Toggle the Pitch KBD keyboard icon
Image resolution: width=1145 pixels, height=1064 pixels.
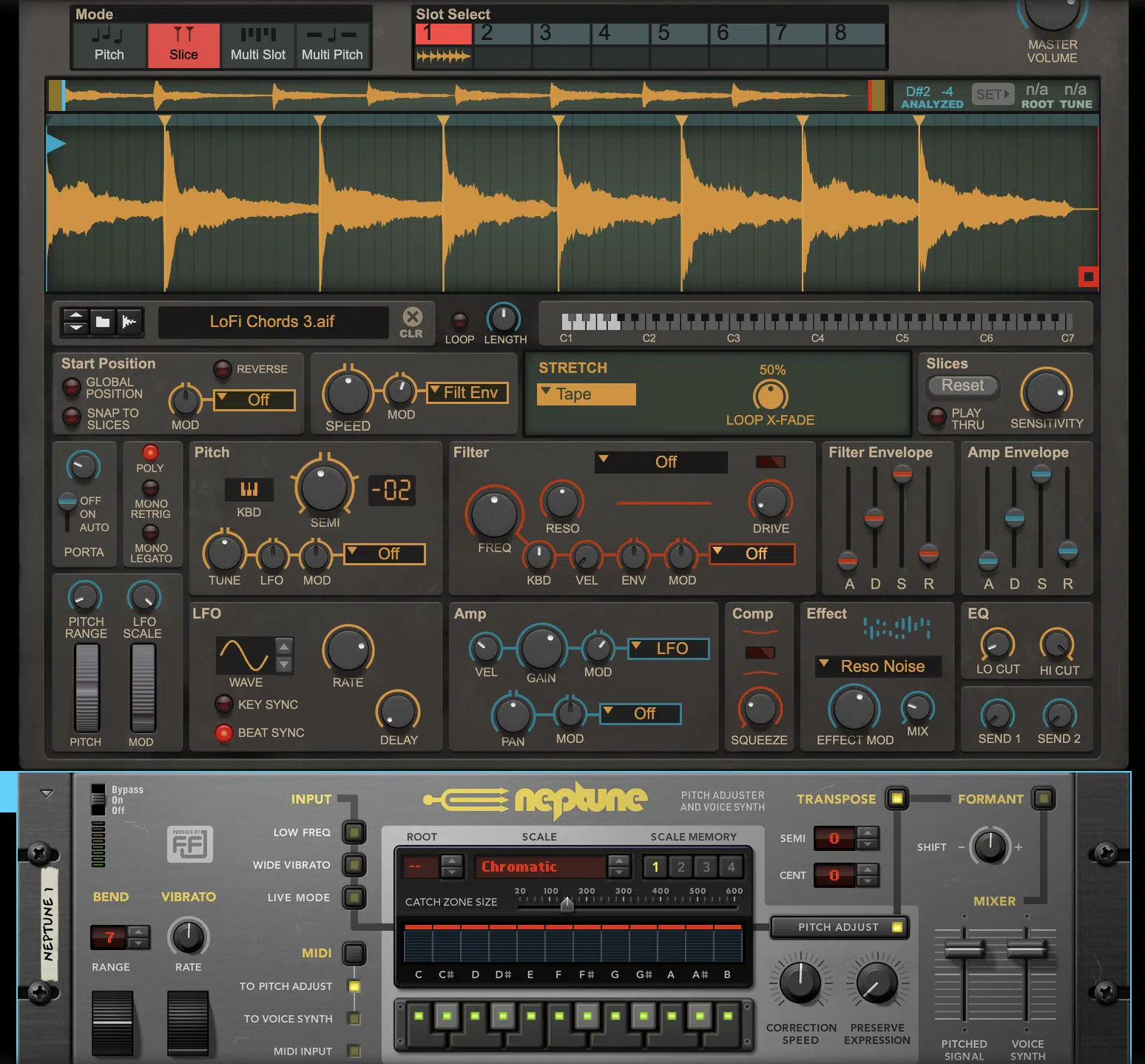(249, 489)
